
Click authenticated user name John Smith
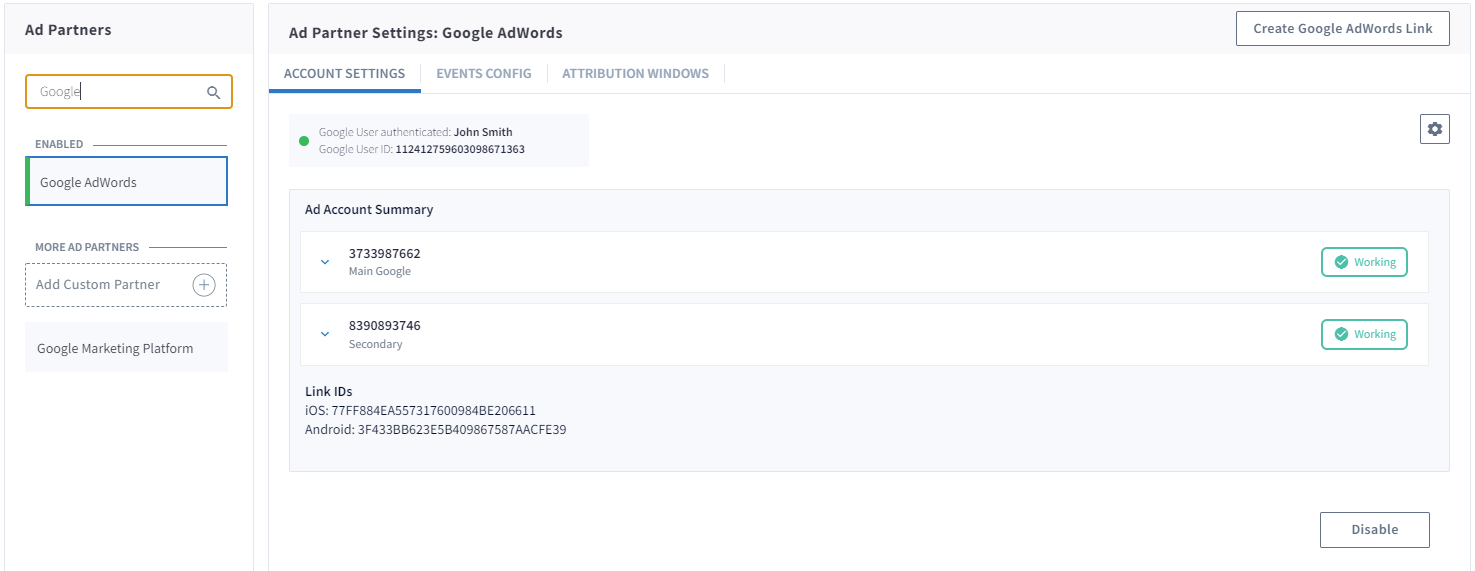[x=483, y=132]
